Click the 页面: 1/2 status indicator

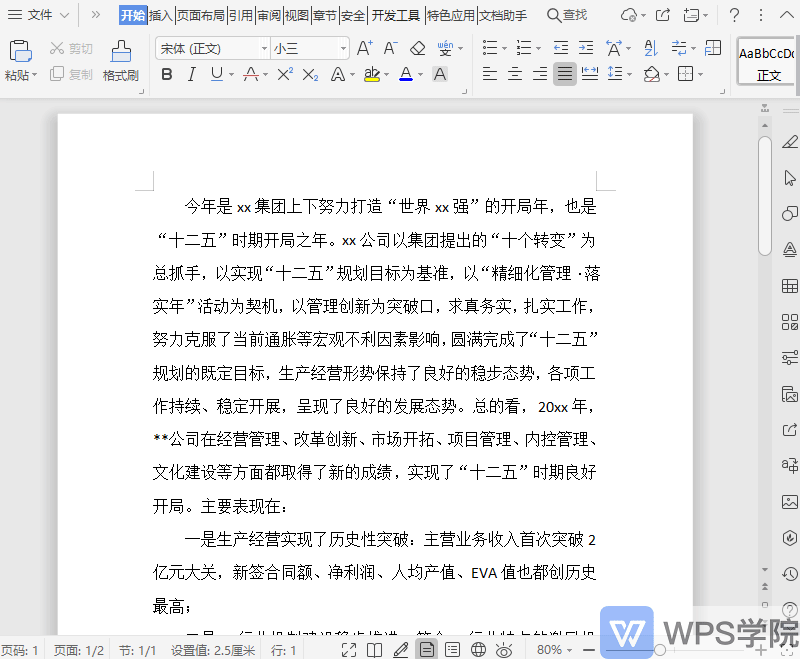tap(79, 650)
